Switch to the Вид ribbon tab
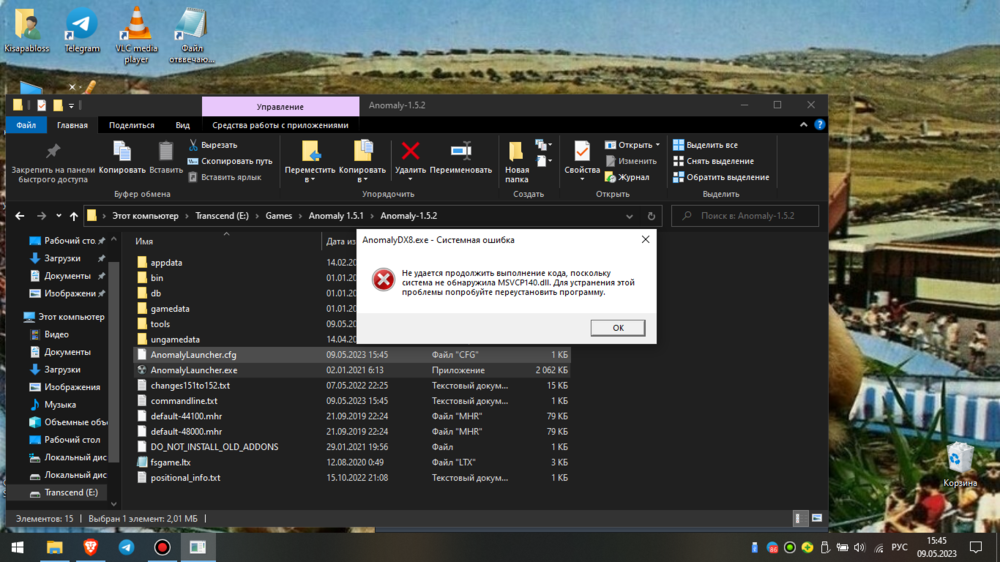Viewport: 1000px width, 562px height. pyautogui.click(x=182, y=125)
